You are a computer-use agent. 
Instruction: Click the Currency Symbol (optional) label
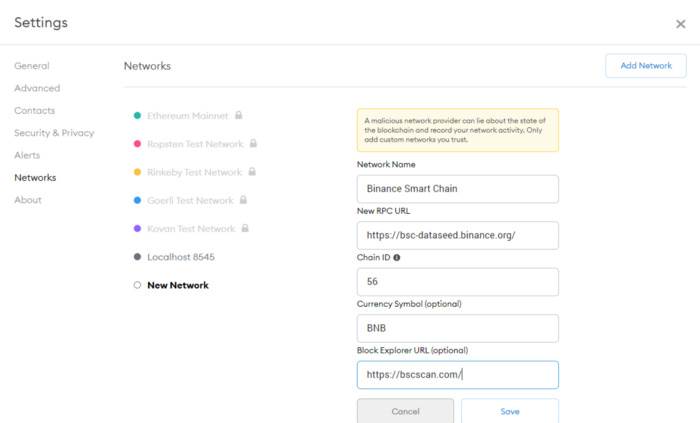pos(409,303)
